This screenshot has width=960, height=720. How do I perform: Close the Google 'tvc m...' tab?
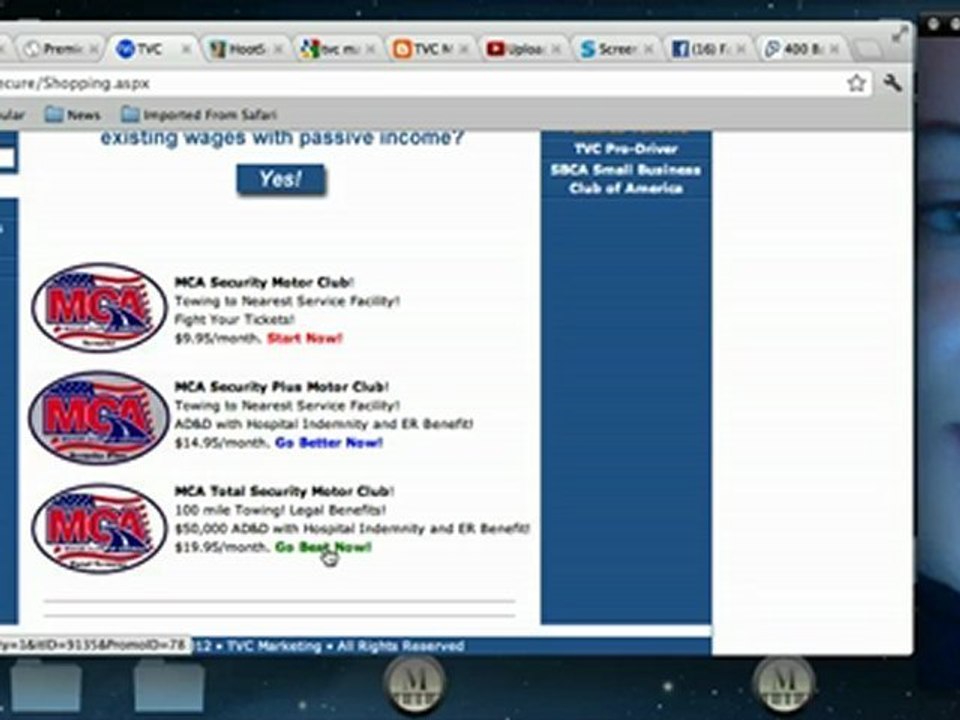coord(370,50)
